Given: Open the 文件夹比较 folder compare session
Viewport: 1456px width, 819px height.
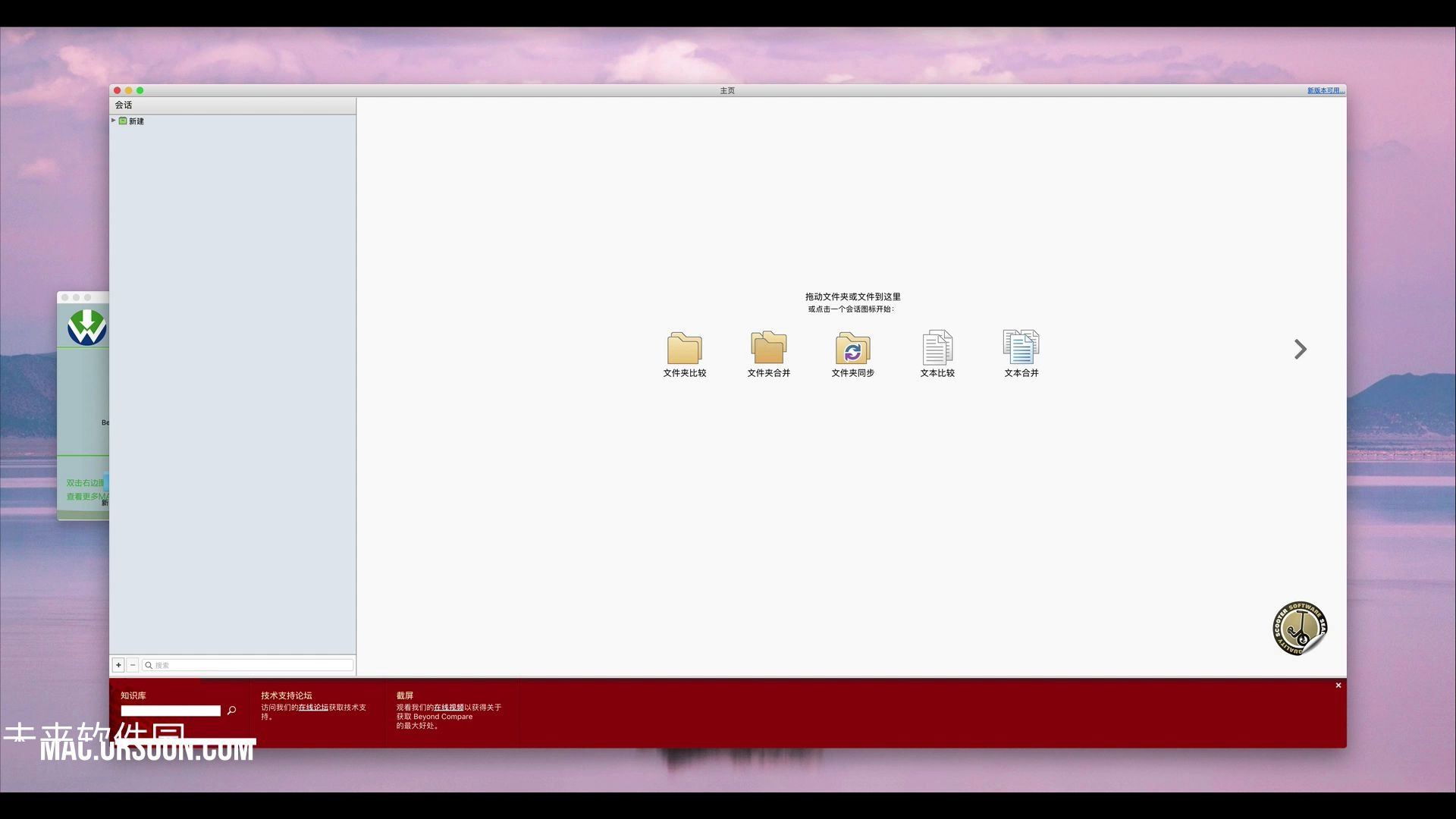Looking at the screenshot, I should 684,354.
